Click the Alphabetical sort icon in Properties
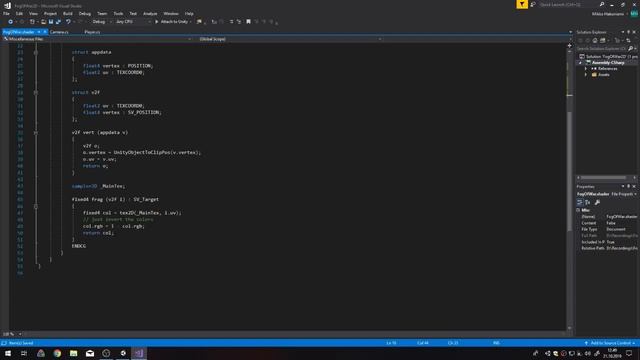 point(588,202)
